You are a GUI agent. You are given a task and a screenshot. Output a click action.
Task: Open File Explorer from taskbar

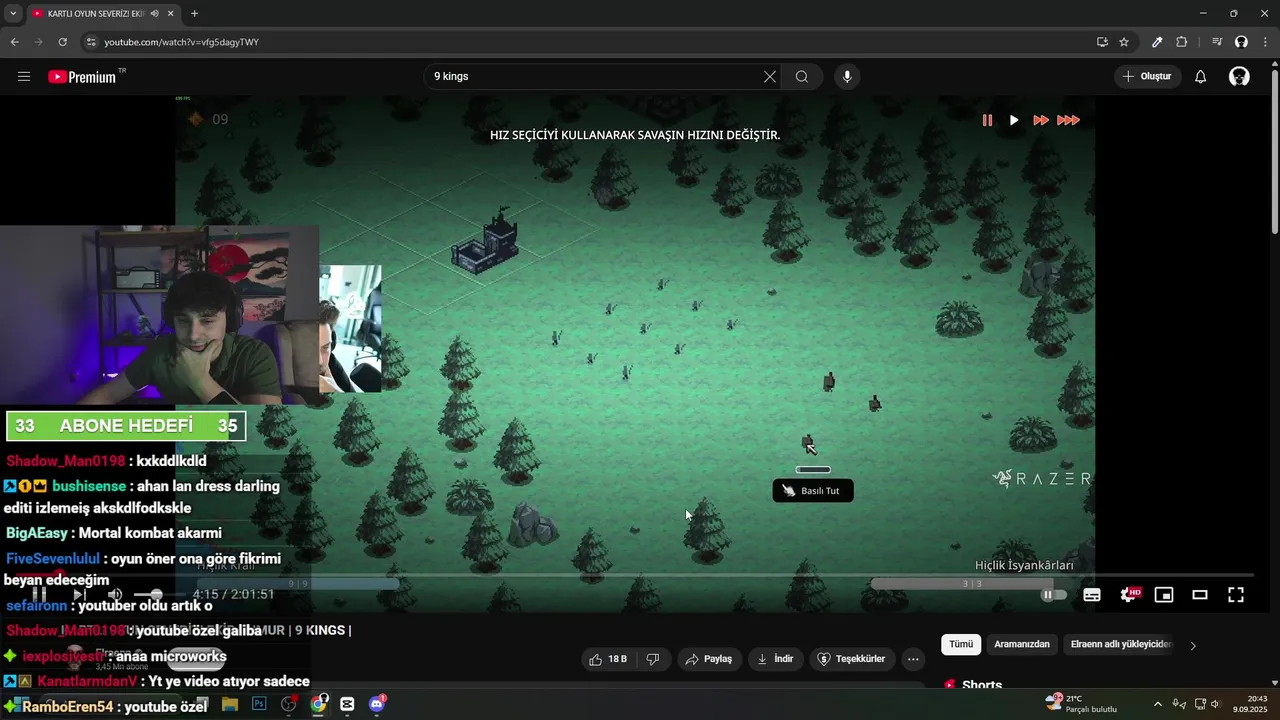click(230, 704)
